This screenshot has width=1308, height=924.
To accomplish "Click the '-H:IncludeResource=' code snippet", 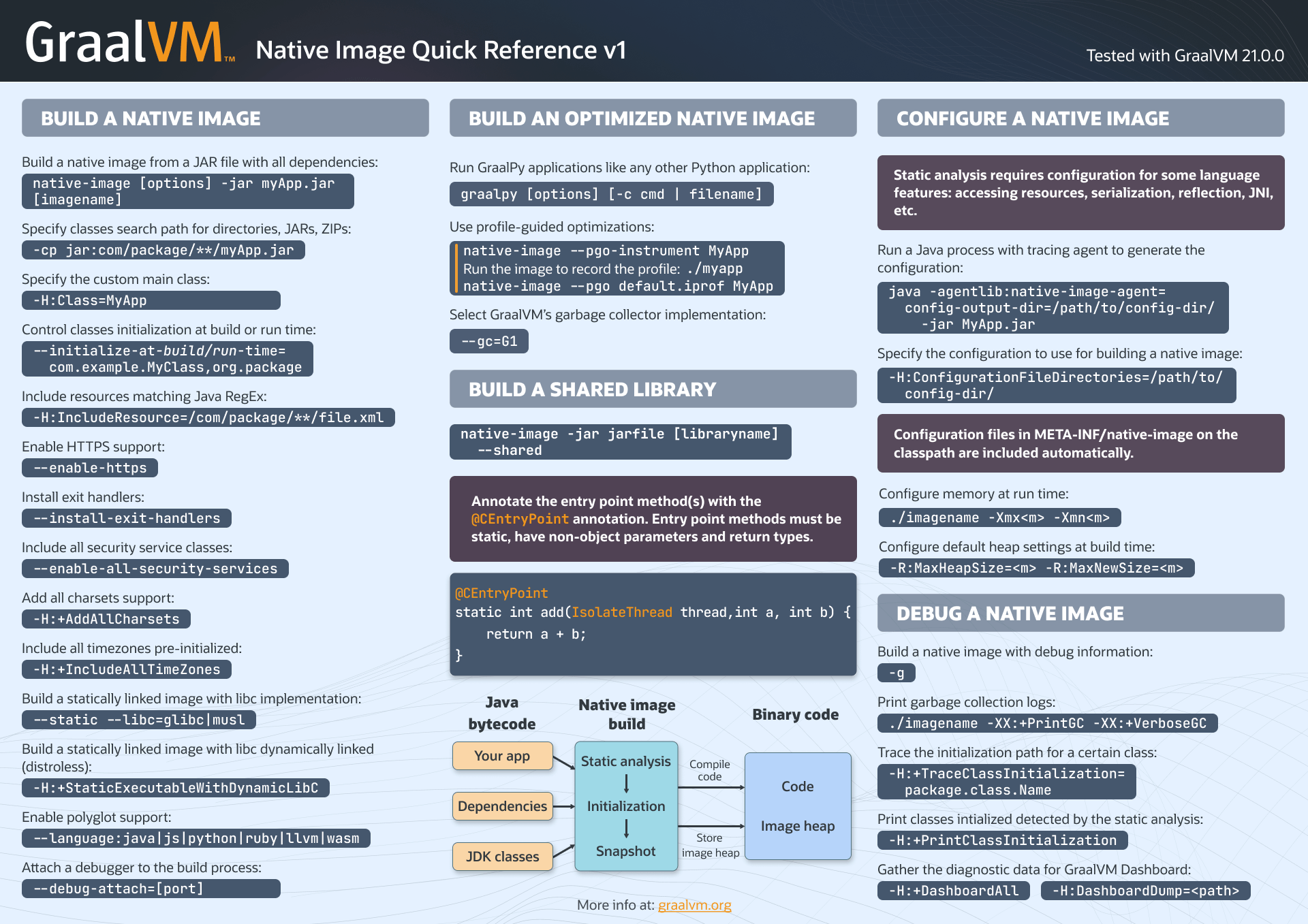I will click(208, 417).
